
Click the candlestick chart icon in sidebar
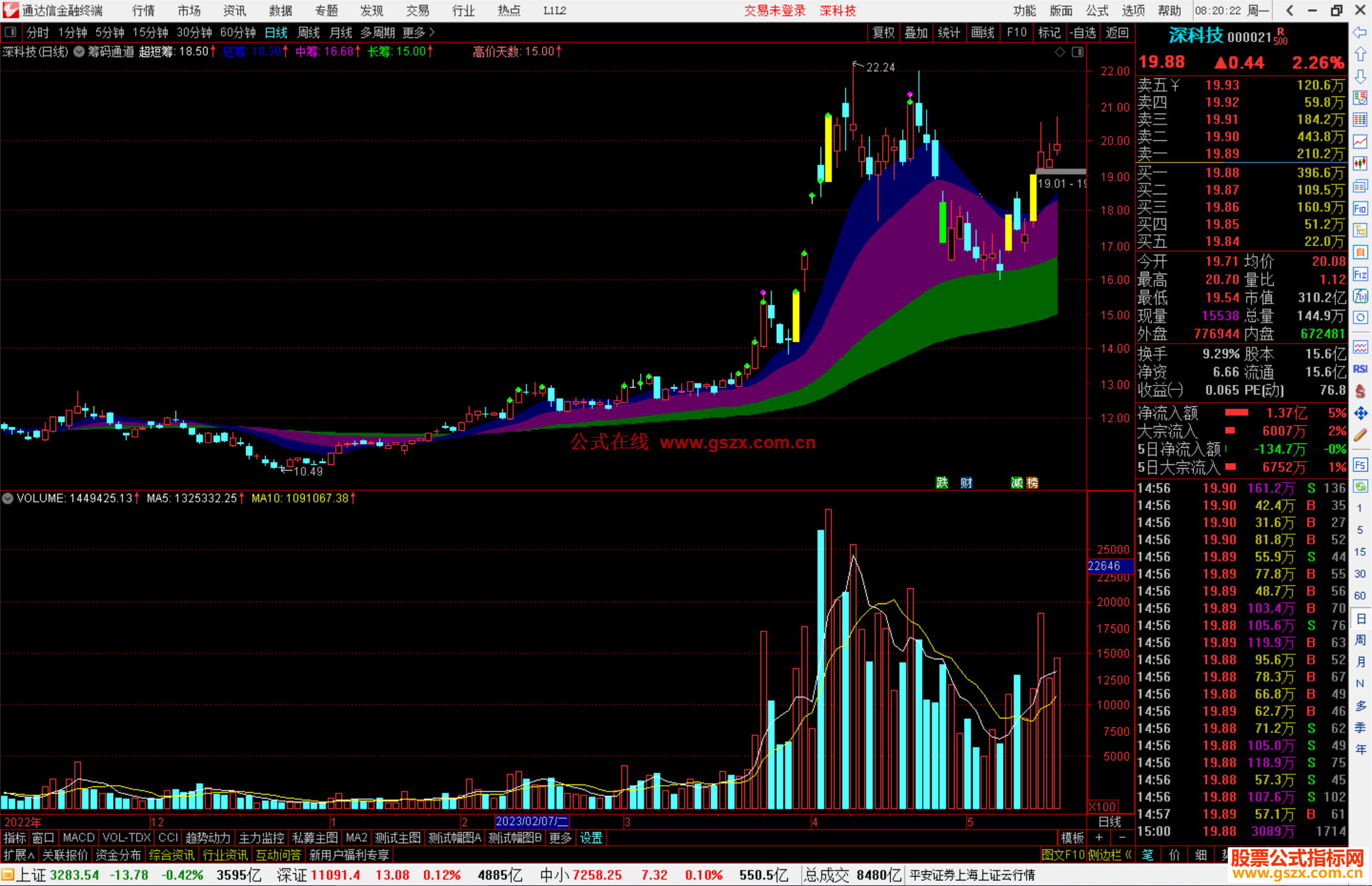point(1360,164)
